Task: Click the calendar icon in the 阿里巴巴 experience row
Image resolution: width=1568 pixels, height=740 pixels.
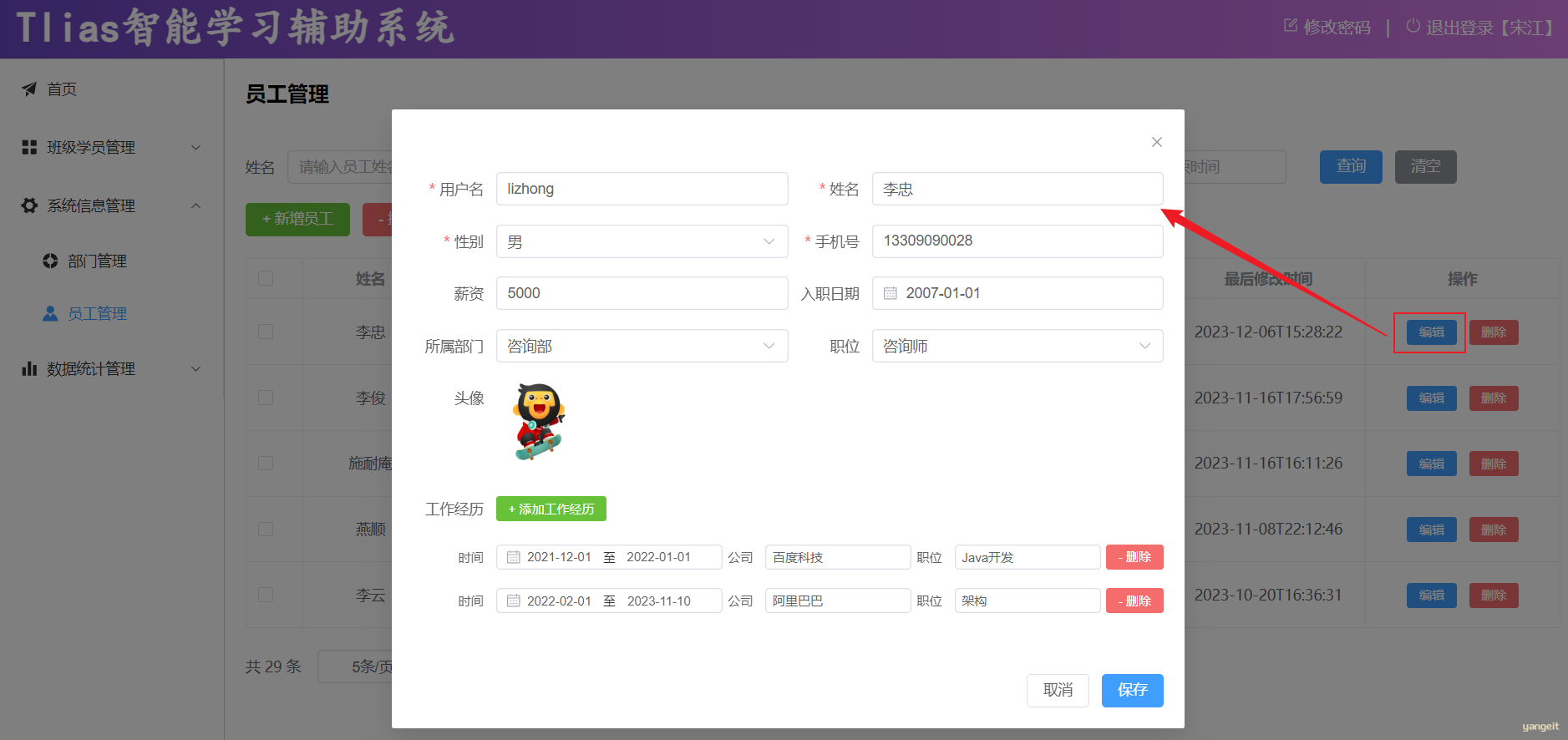Action: tap(514, 601)
